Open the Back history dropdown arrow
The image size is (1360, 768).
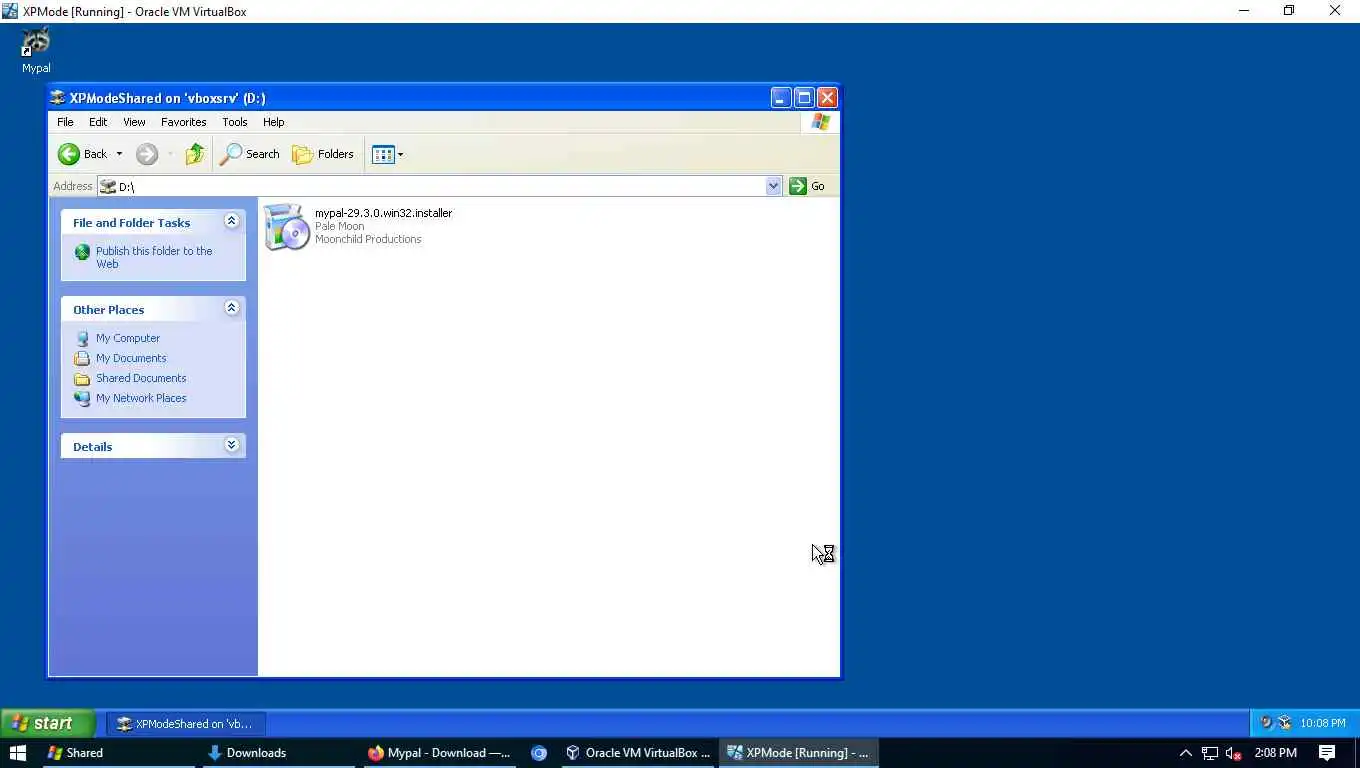(x=119, y=154)
